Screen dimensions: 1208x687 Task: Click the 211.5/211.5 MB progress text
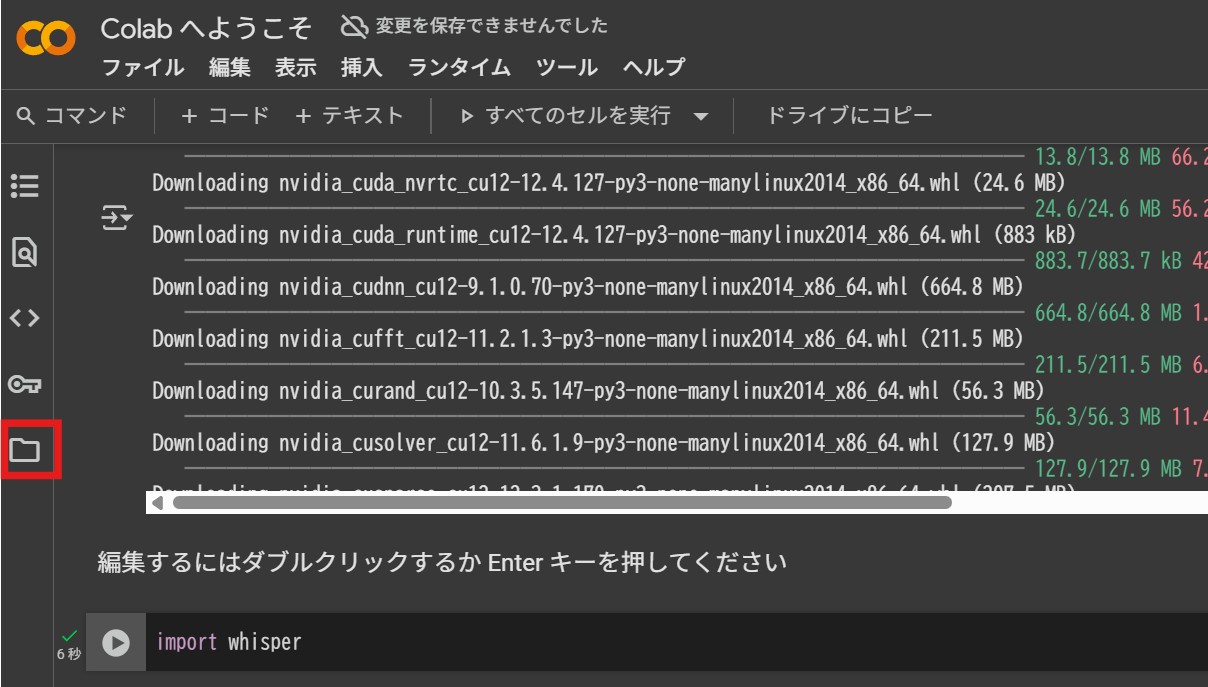click(x=1108, y=365)
